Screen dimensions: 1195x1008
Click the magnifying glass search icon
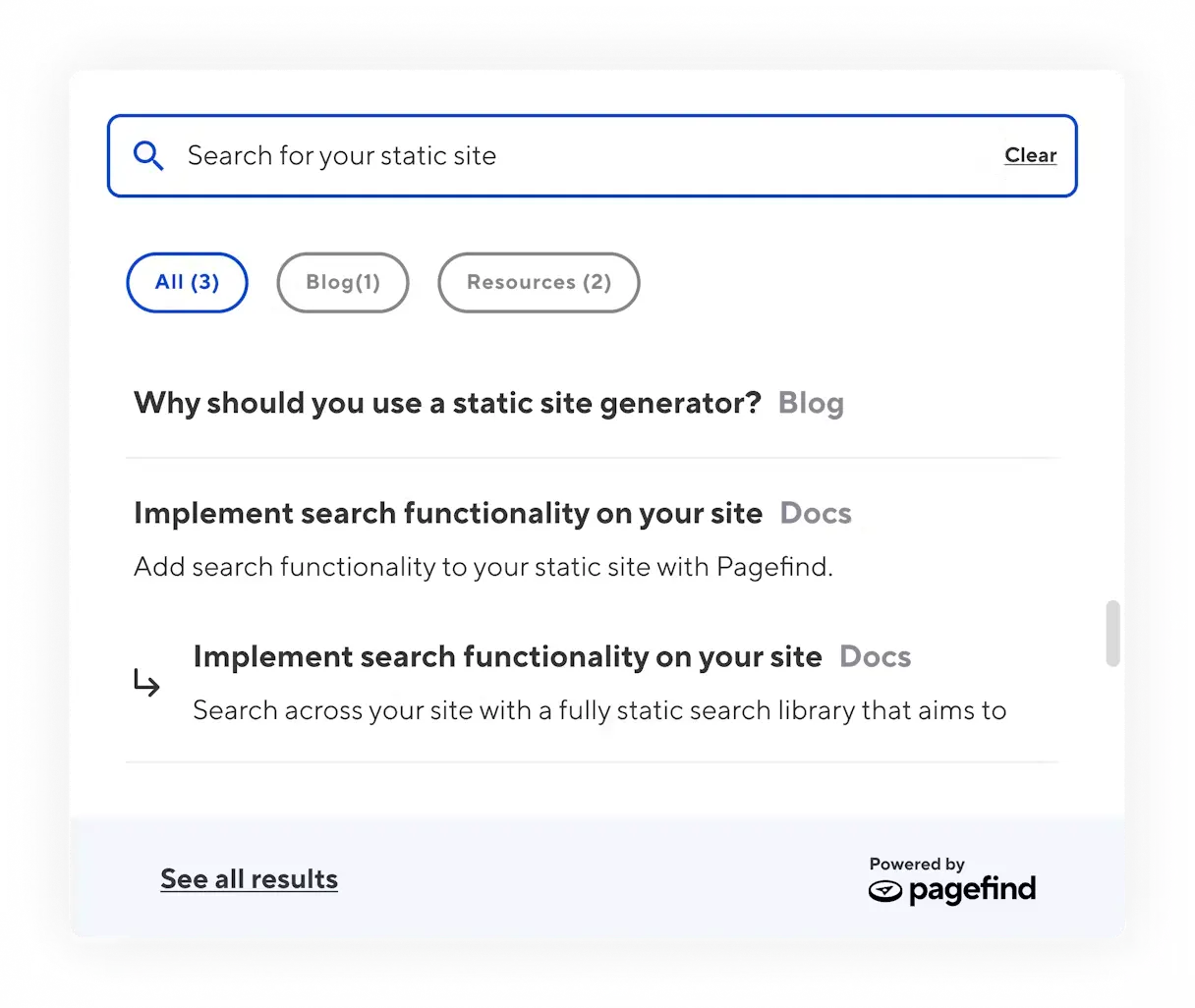click(x=148, y=155)
